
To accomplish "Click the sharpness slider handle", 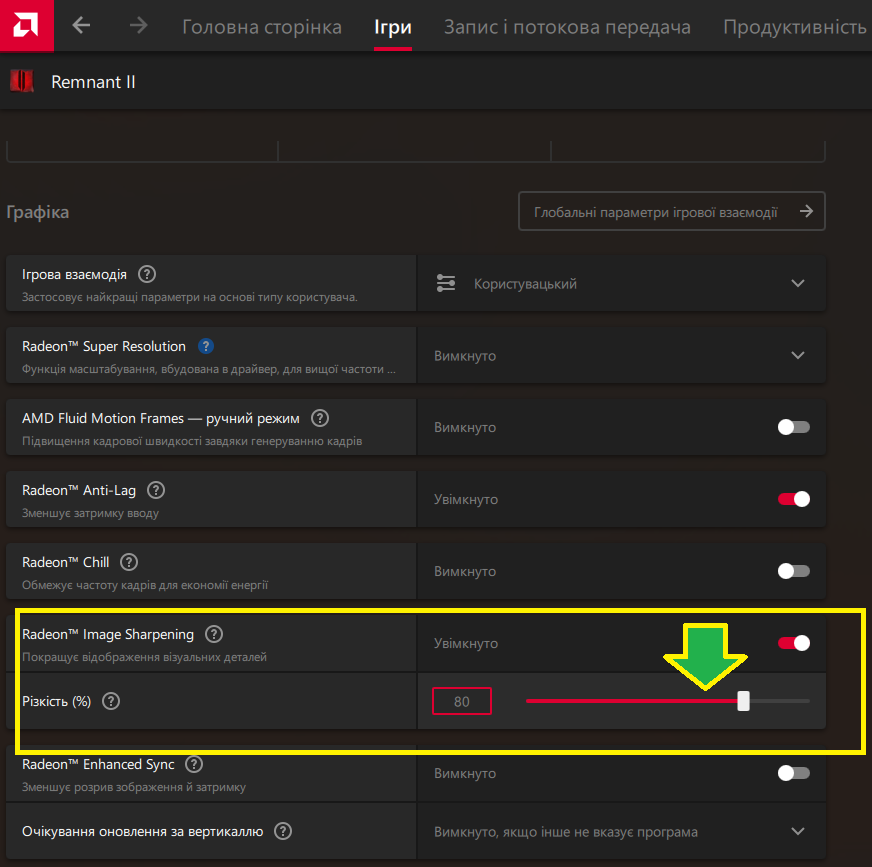I will (x=744, y=701).
